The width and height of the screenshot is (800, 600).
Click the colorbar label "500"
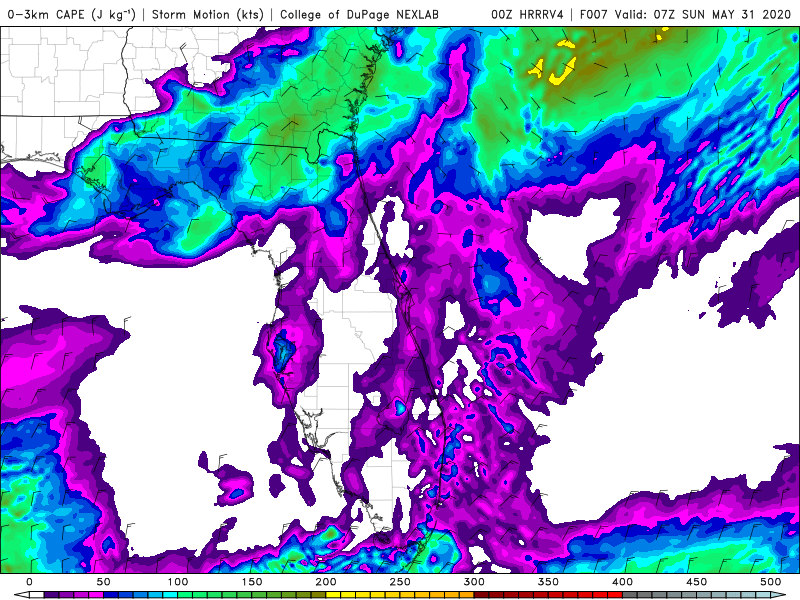(771, 582)
